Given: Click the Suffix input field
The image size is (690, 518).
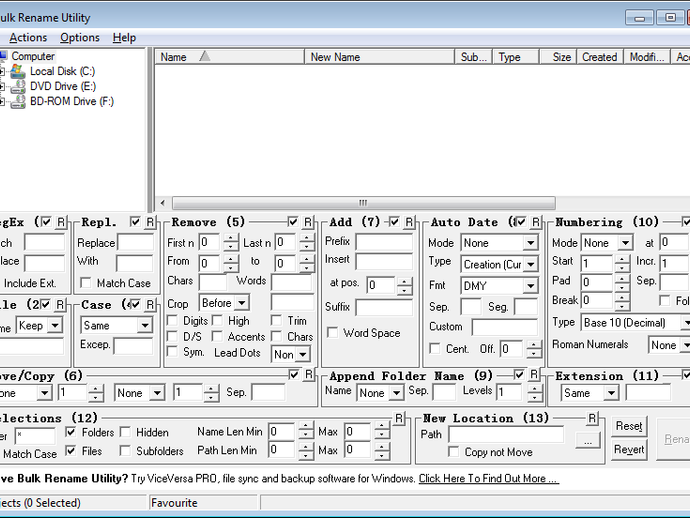Looking at the screenshot, I should (384, 307).
